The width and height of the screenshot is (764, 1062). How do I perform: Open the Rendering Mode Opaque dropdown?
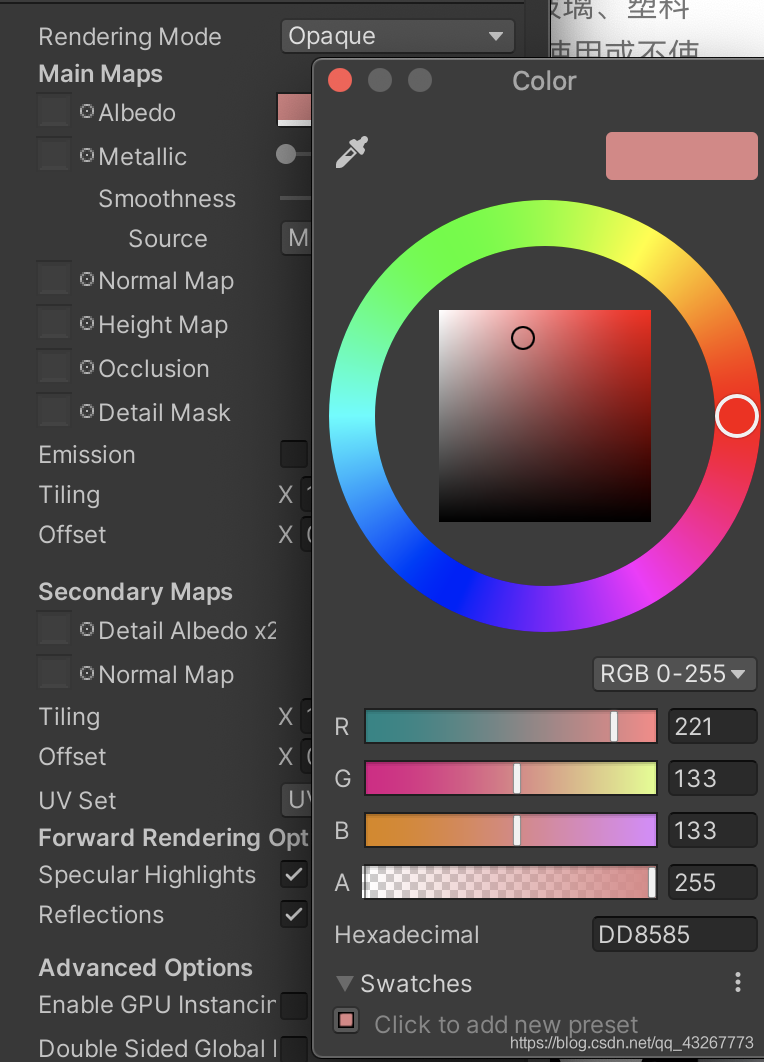click(398, 36)
